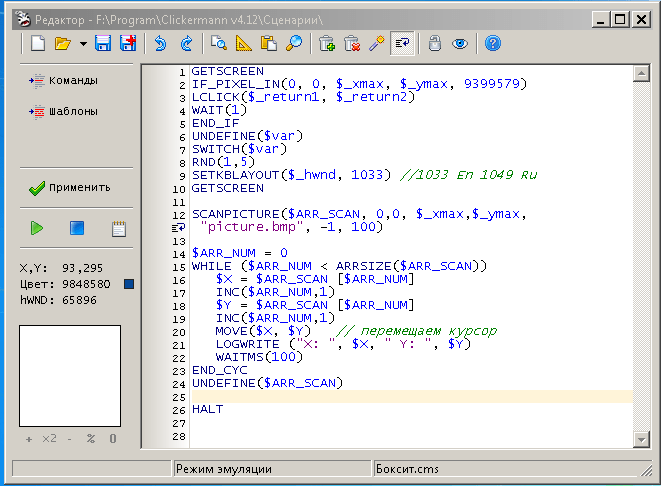The image size is (661, 486).
Task: Click the percent button under preview
Action: tap(91, 438)
